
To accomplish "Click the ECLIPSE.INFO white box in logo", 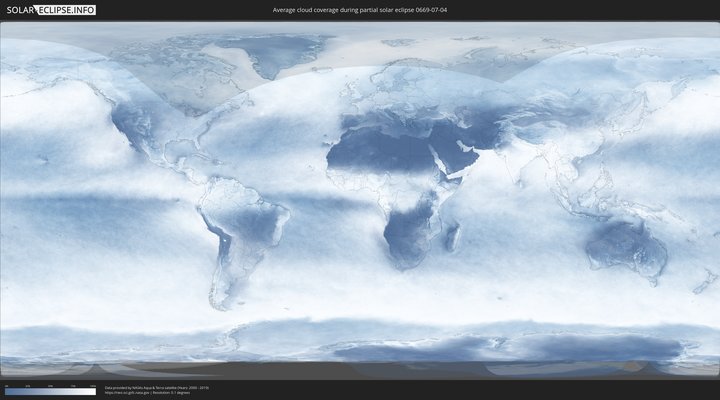I will click(67, 10).
